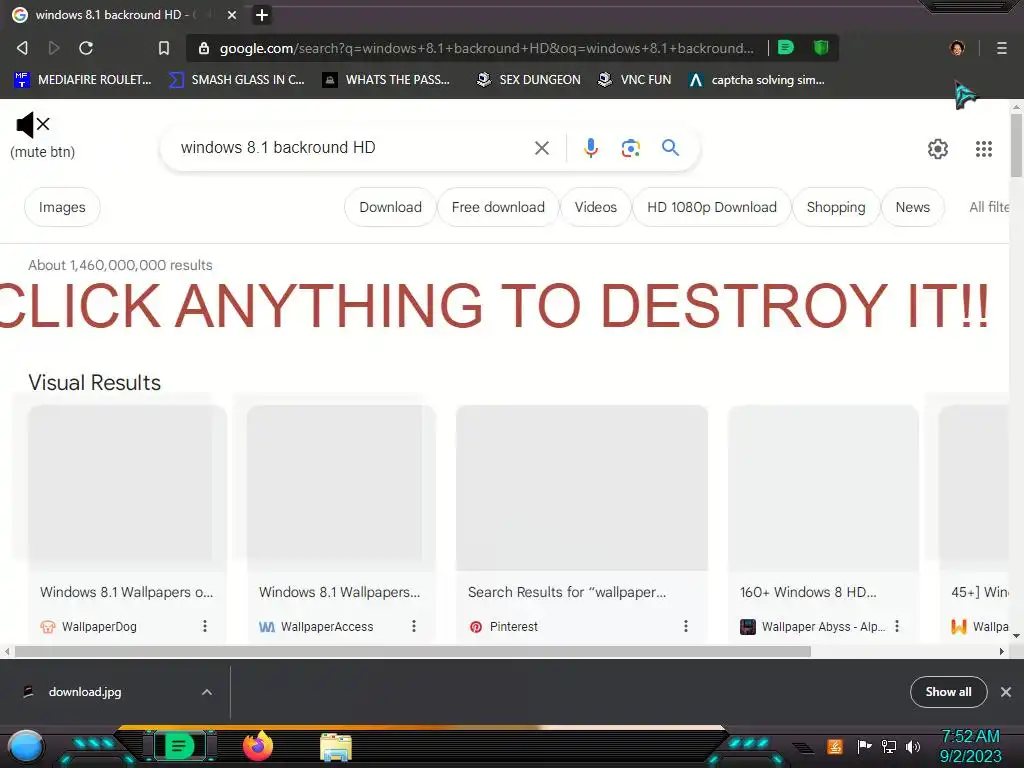Viewport: 1024px width, 768px height.
Task: Open the WHATS THE PASS... bookmark
Action: [387, 80]
